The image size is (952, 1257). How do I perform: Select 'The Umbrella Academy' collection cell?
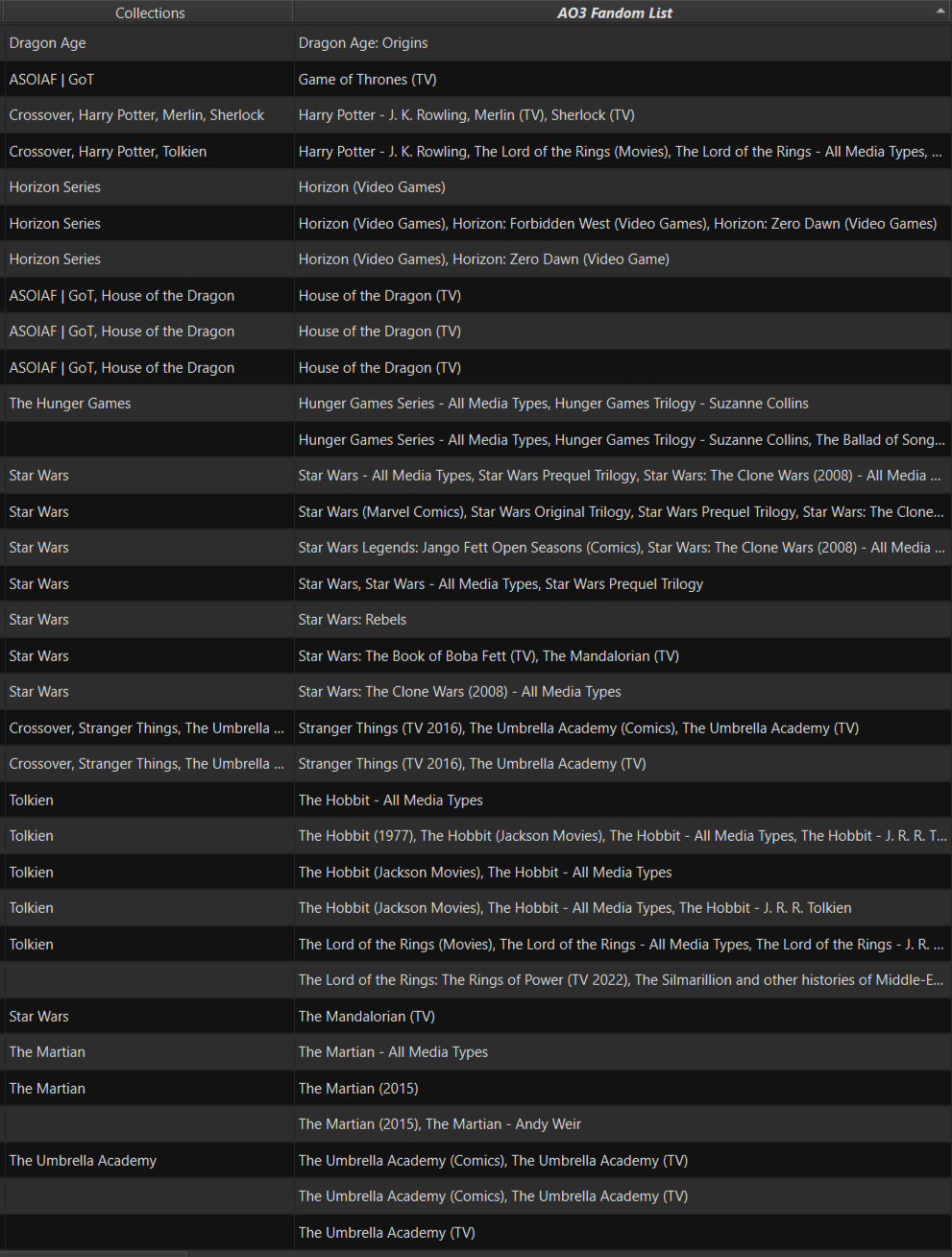[149, 1160]
